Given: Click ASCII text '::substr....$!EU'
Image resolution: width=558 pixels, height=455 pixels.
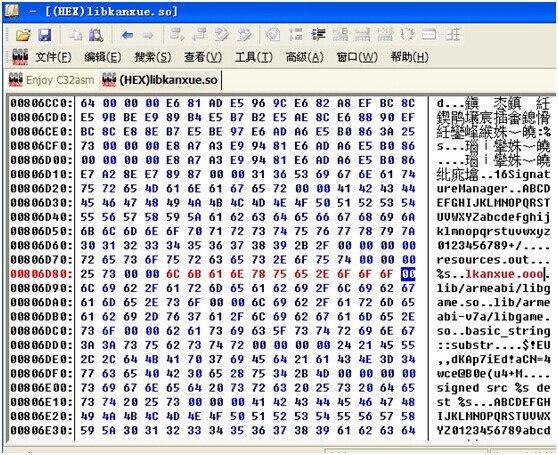Looking at the screenshot, I should tap(493, 345).
